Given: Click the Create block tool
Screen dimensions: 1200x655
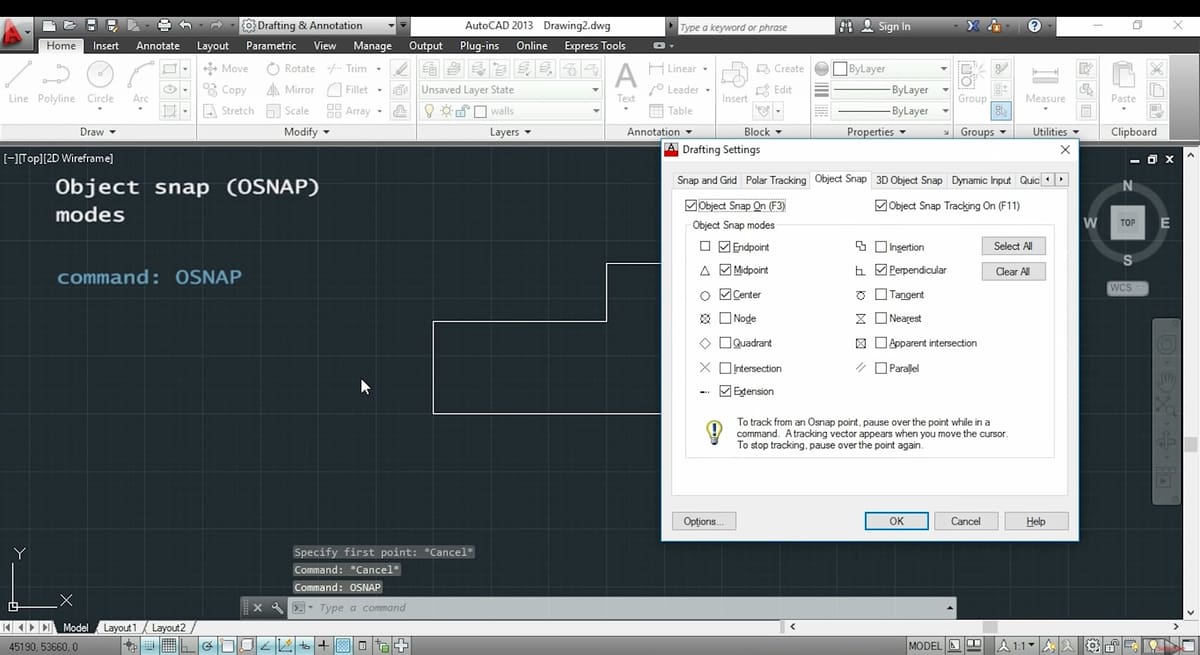Looking at the screenshot, I should [781, 69].
